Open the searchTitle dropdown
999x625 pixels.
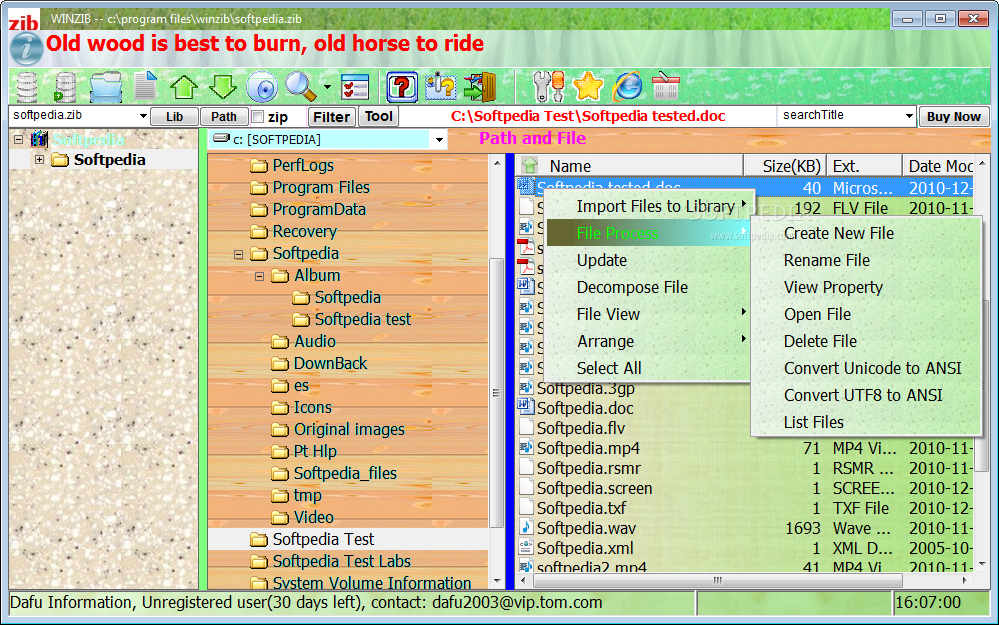pyautogui.click(x=909, y=116)
